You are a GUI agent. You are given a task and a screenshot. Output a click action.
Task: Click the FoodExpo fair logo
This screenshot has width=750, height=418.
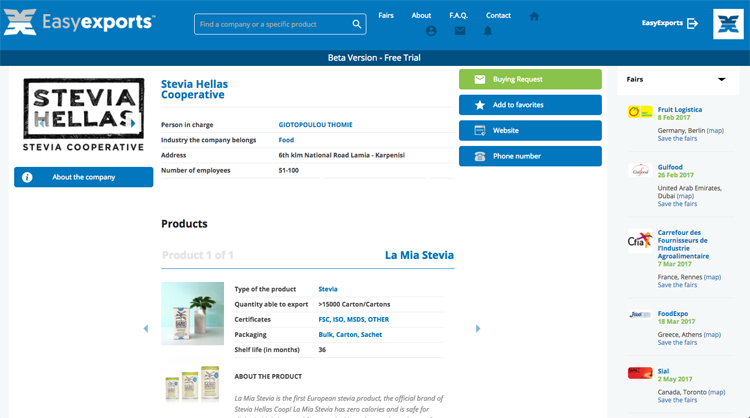tap(640, 315)
